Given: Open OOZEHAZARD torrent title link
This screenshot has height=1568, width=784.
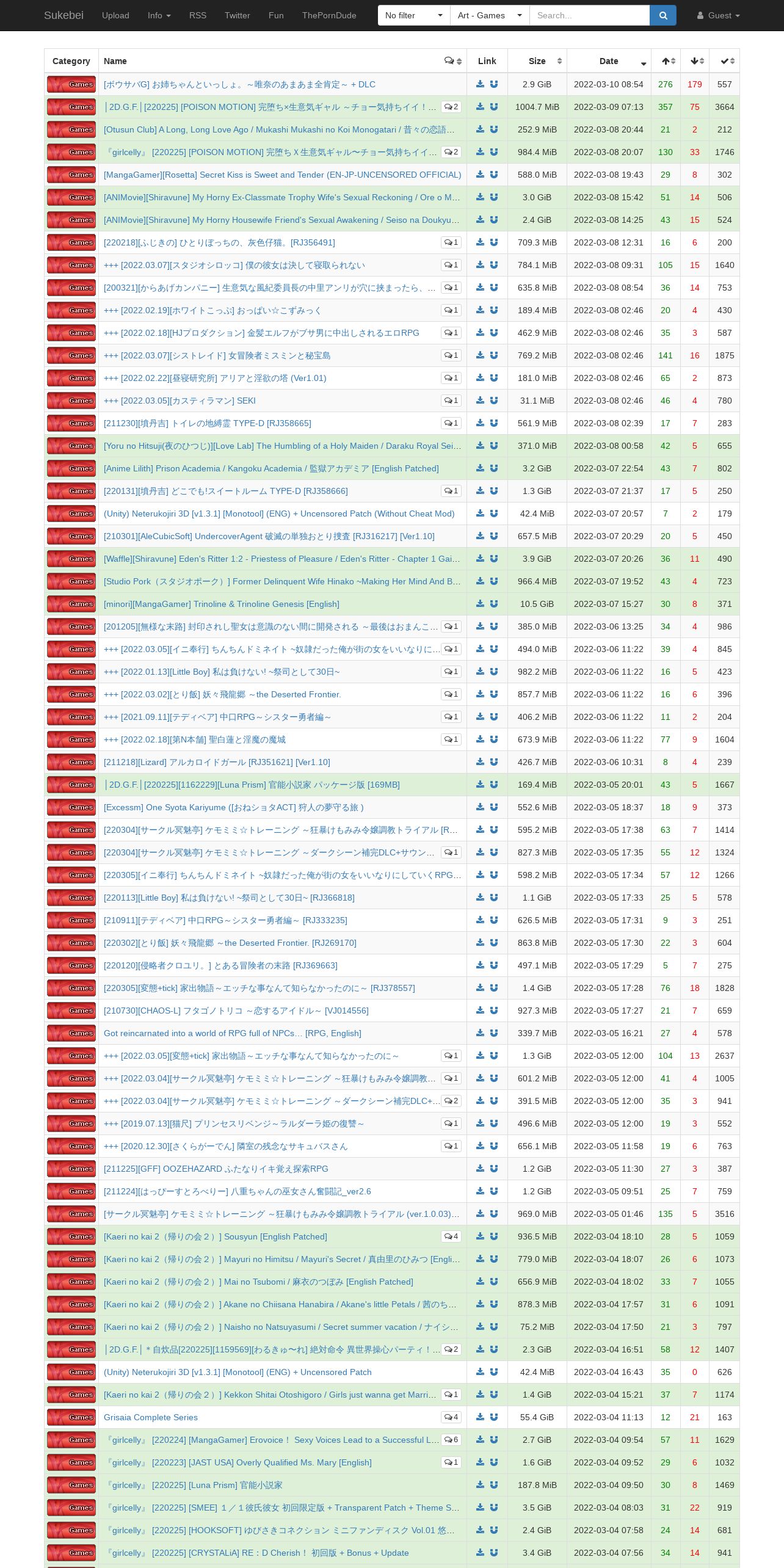Looking at the screenshot, I should tap(216, 1169).
